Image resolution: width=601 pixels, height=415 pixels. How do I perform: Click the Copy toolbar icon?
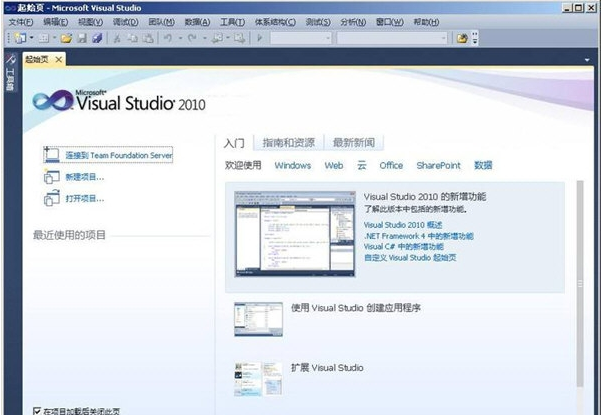click(x=132, y=38)
